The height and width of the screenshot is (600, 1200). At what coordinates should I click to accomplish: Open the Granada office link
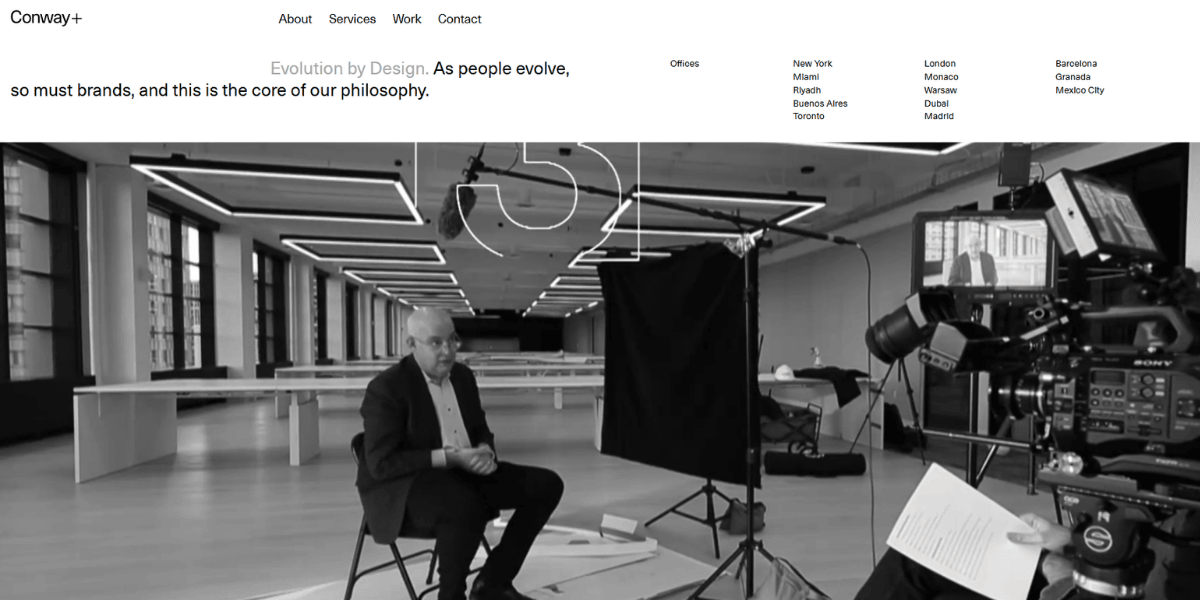tap(1073, 77)
